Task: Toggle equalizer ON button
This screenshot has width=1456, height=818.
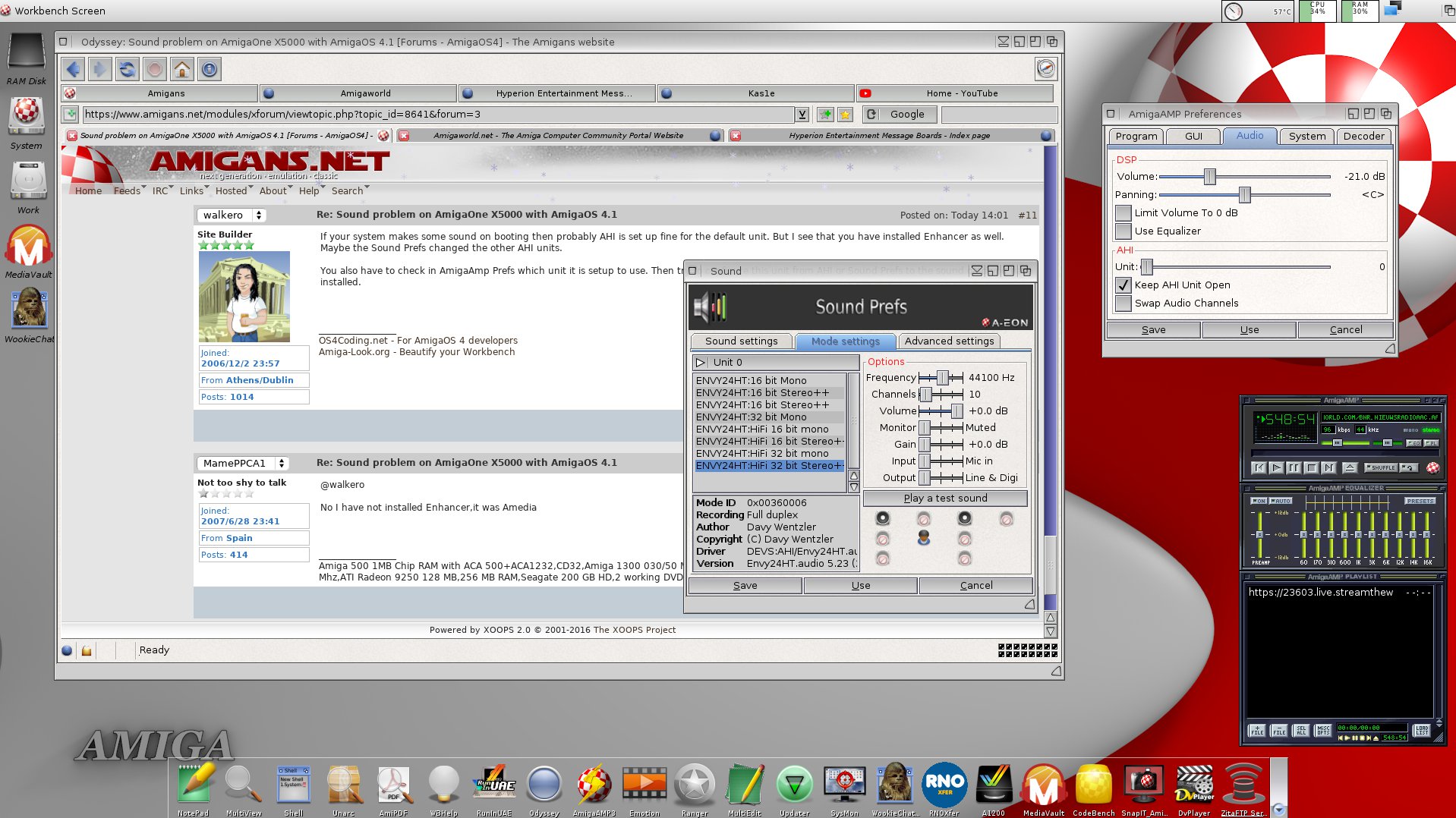Action: coord(1258,501)
